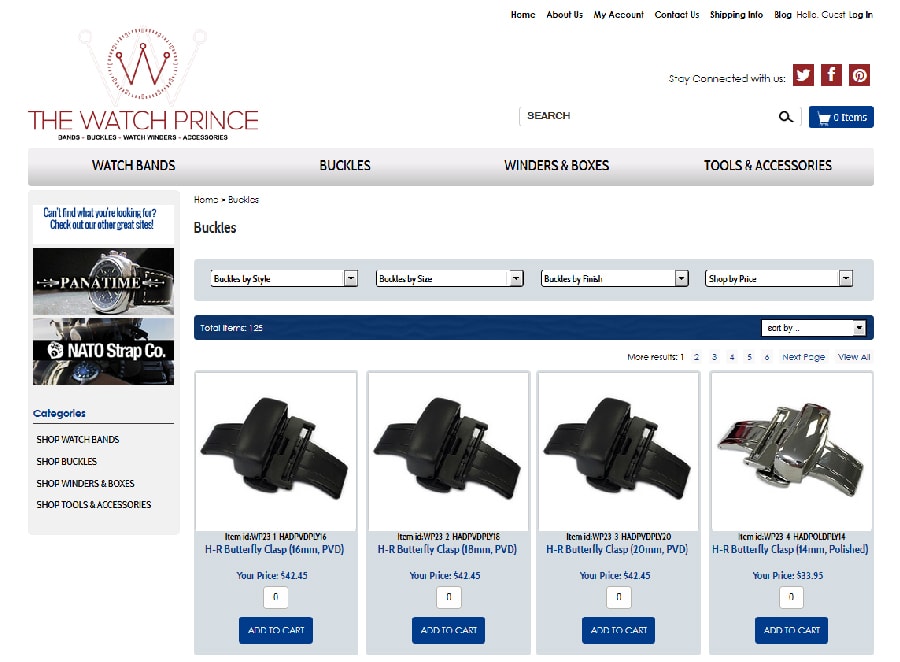Open the Buckles by Finish dropdown
This screenshot has width=900, height=662.
pos(614,278)
